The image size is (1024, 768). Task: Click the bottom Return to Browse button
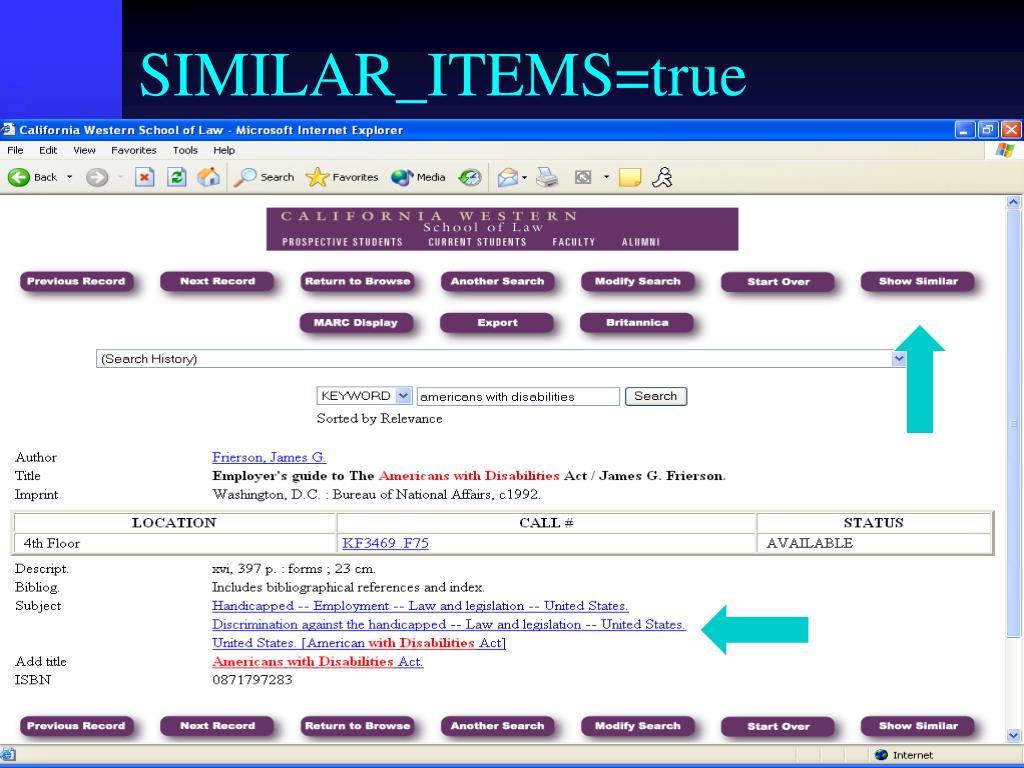[357, 726]
